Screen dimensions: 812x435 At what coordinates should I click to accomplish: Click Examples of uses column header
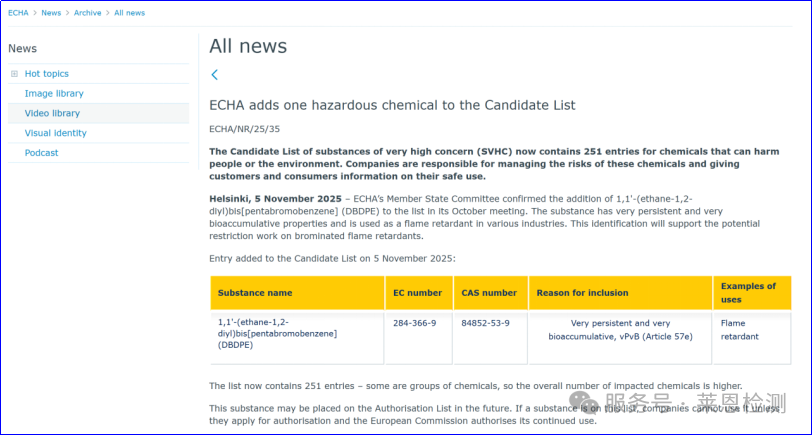point(748,293)
